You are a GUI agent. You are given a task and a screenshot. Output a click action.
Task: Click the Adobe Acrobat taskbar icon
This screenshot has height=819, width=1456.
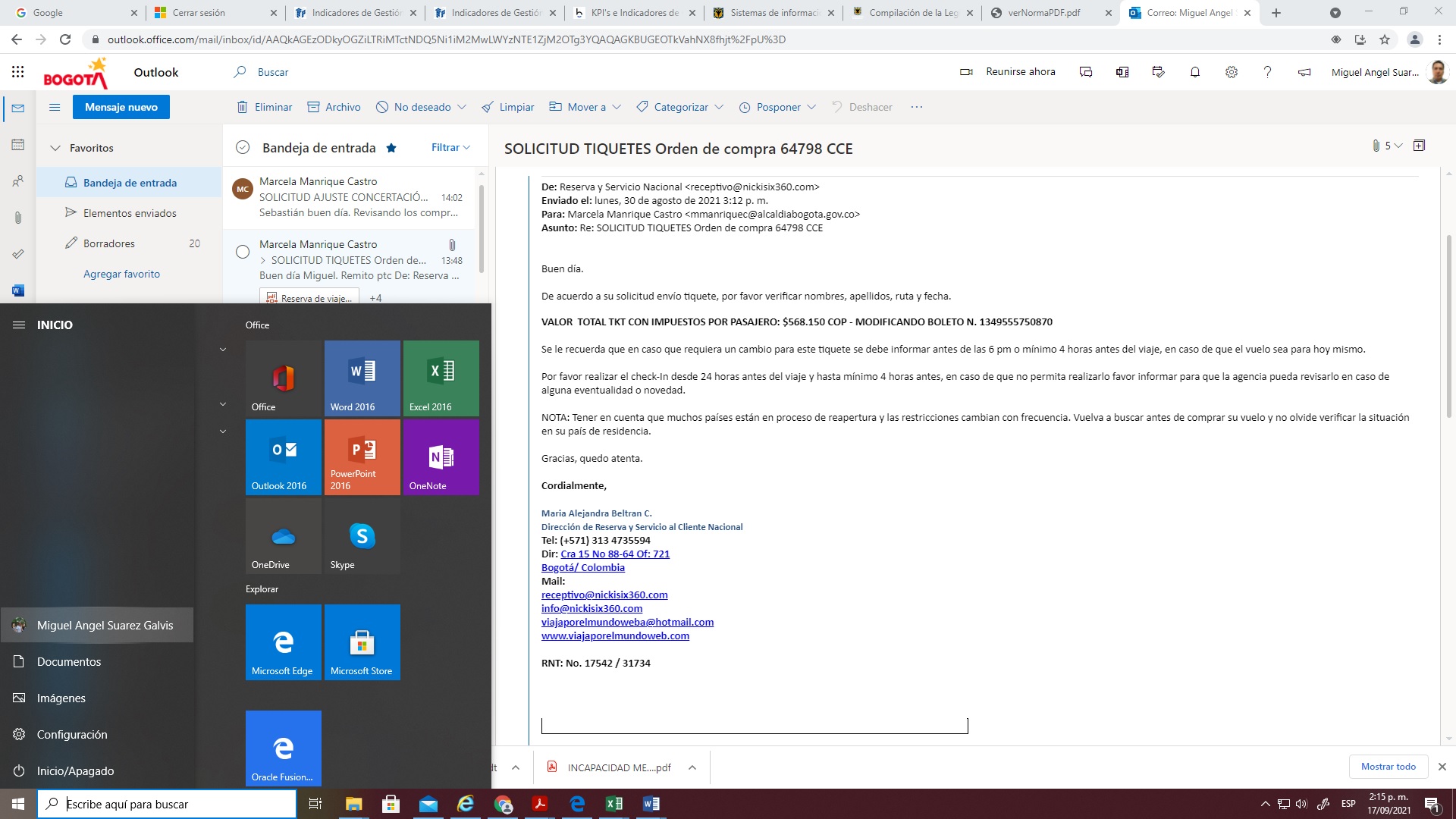click(540, 804)
